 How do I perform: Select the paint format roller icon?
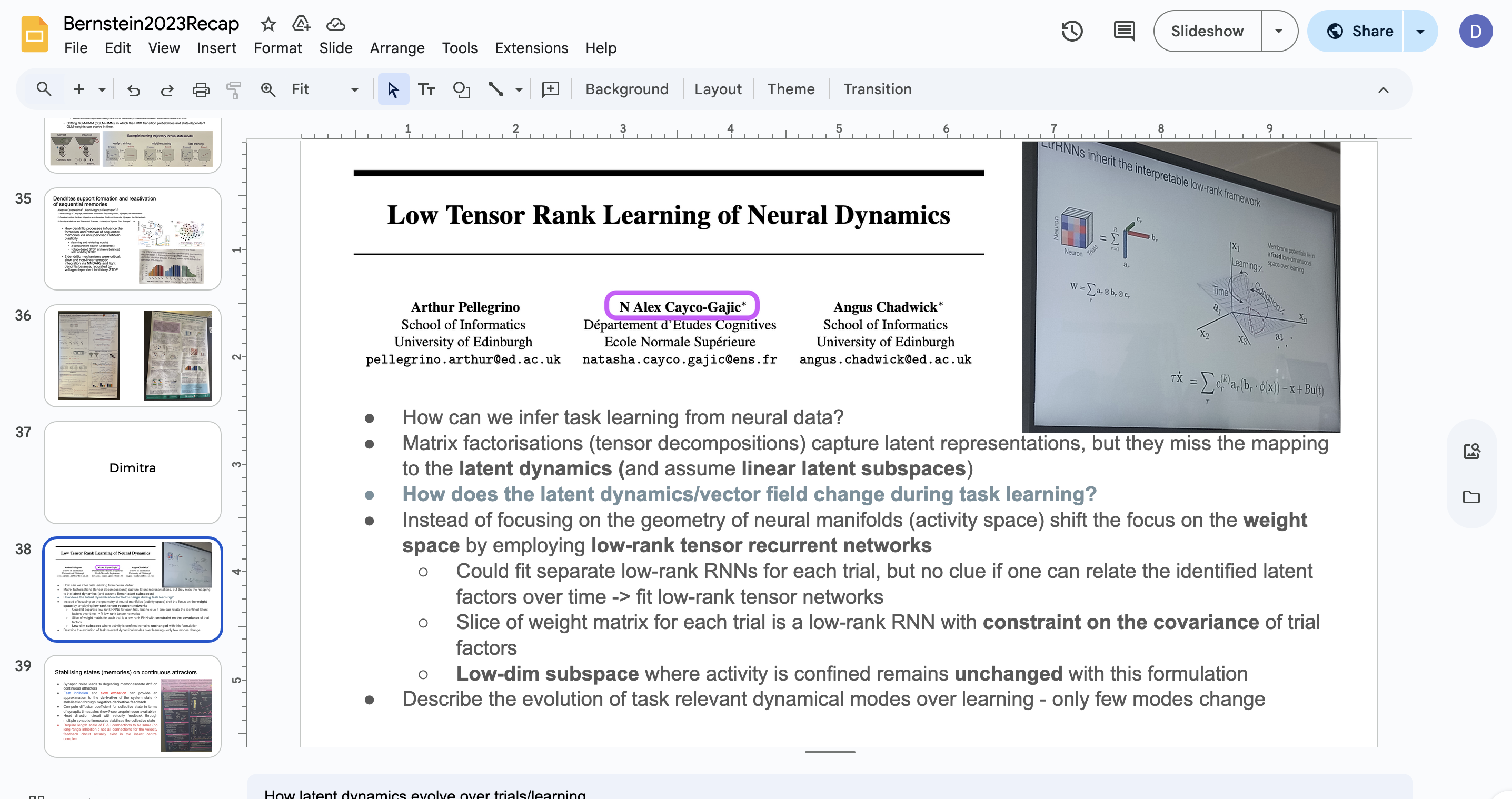click(234, 89)
